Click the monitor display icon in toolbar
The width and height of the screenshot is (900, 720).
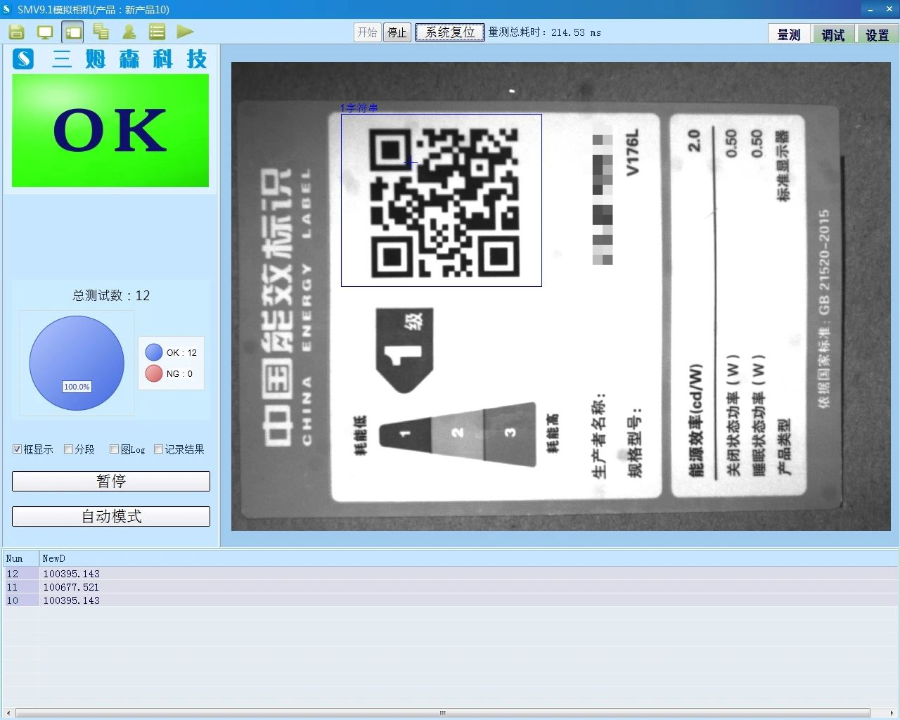coord(45,32)
